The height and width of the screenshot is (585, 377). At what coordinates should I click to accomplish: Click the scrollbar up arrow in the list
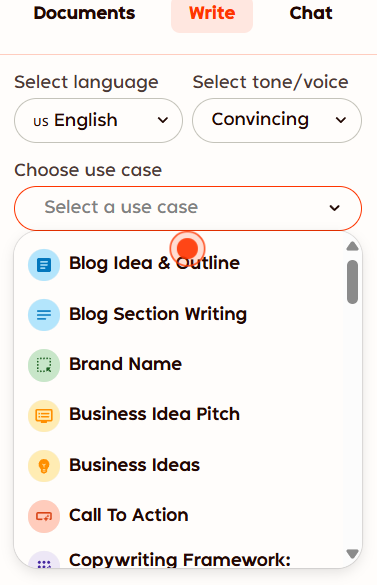coord(352,246)
